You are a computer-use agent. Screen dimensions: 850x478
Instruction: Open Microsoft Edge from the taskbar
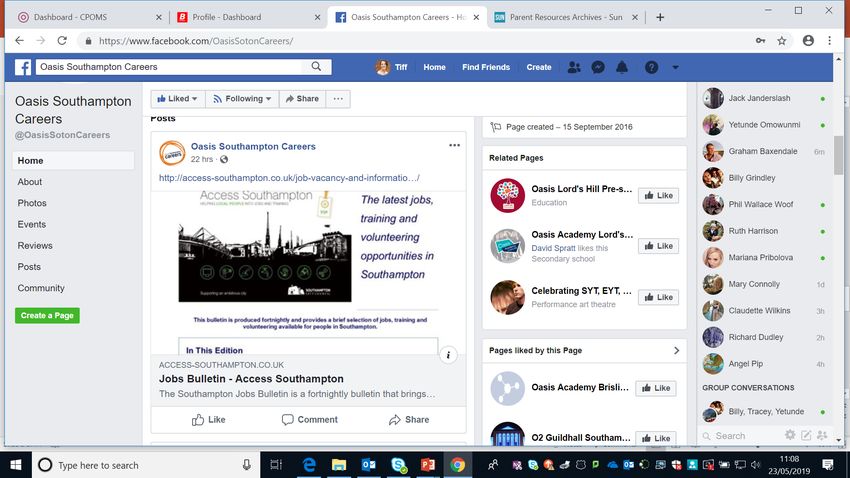(309, 465)
